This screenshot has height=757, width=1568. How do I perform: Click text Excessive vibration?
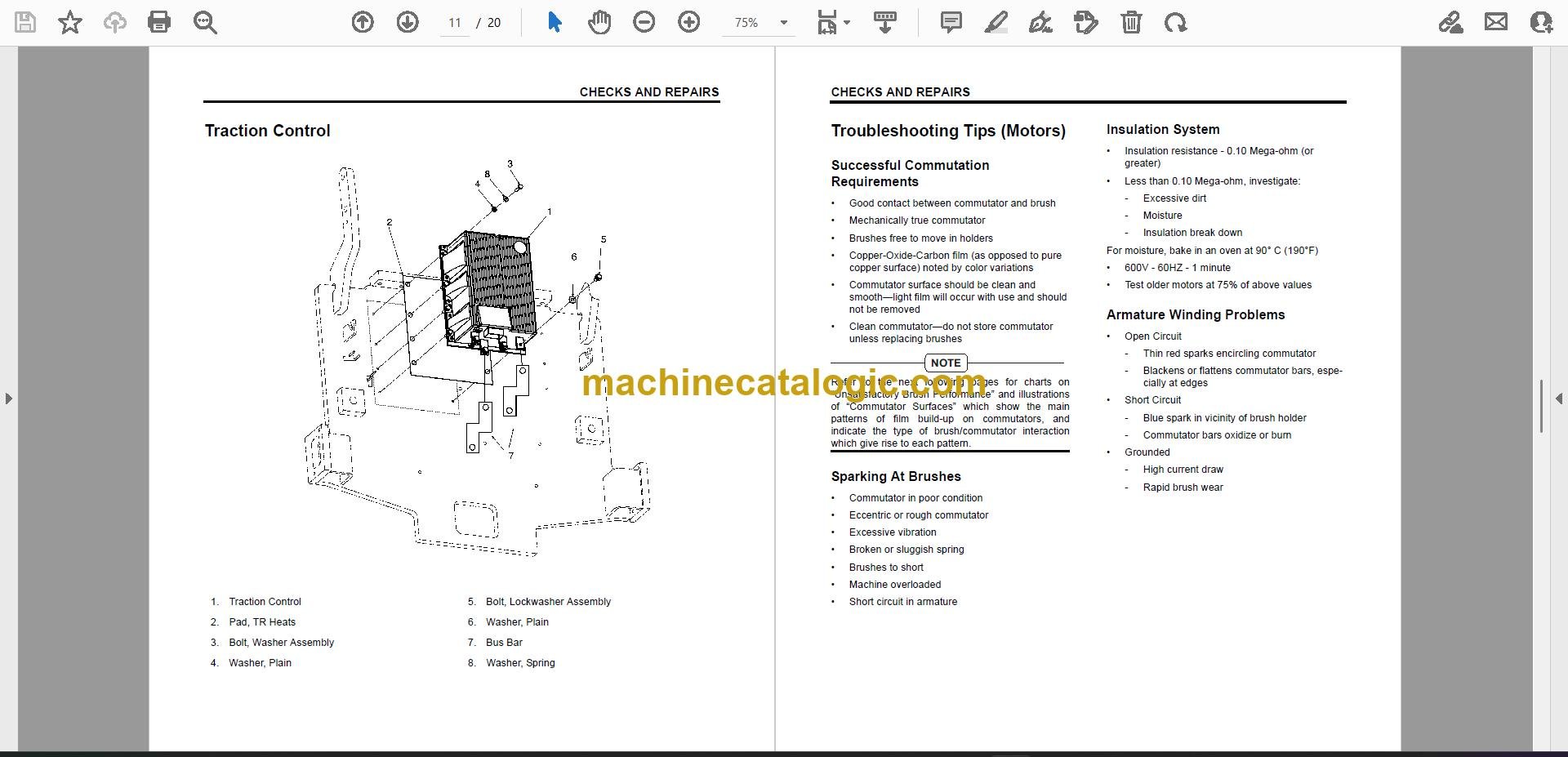(893, 532)
